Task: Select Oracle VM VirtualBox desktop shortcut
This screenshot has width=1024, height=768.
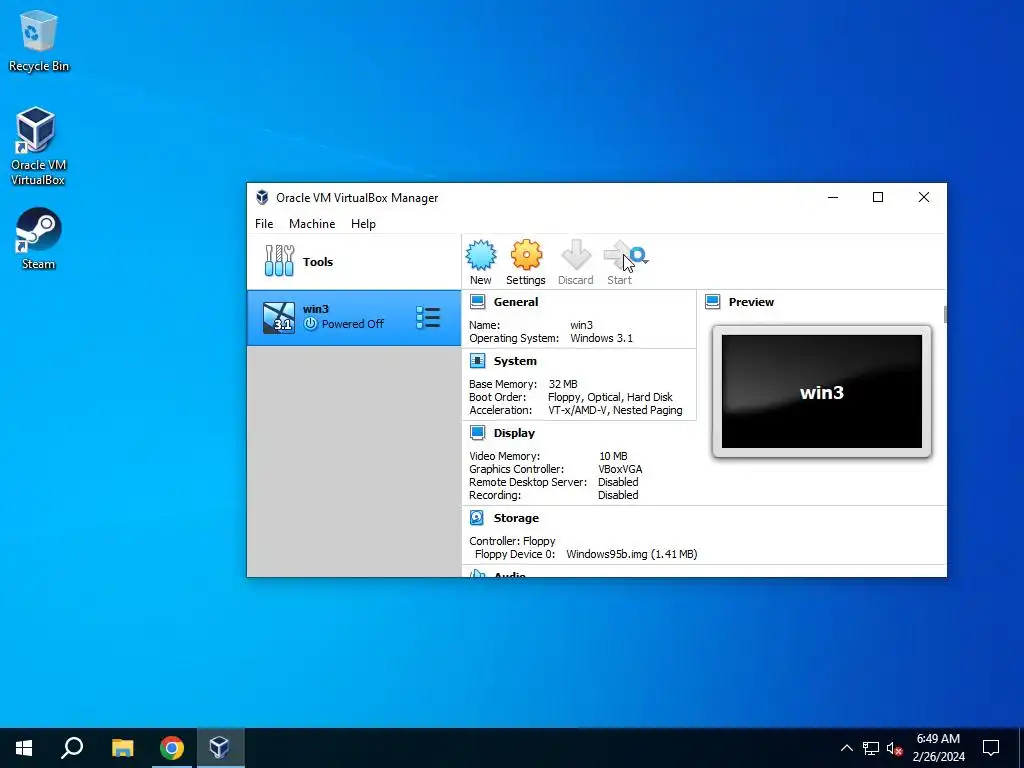Action: pos(37,146)
